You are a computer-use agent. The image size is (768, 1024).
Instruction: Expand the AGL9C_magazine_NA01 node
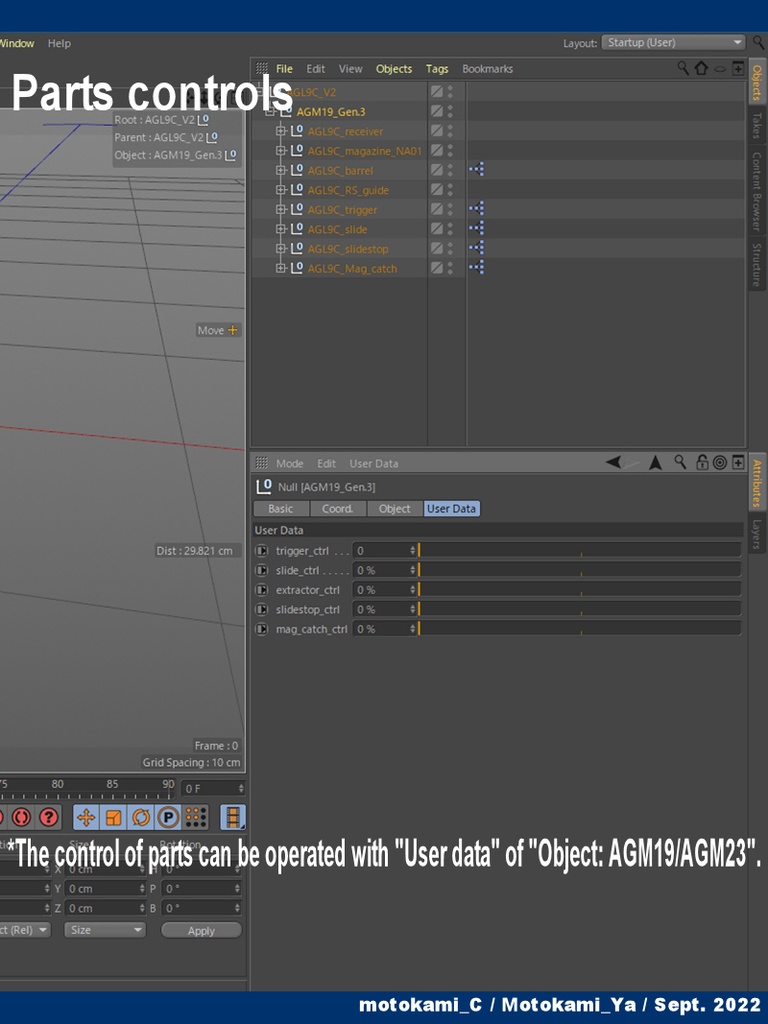pyautogui.click(x=281, y=150)
